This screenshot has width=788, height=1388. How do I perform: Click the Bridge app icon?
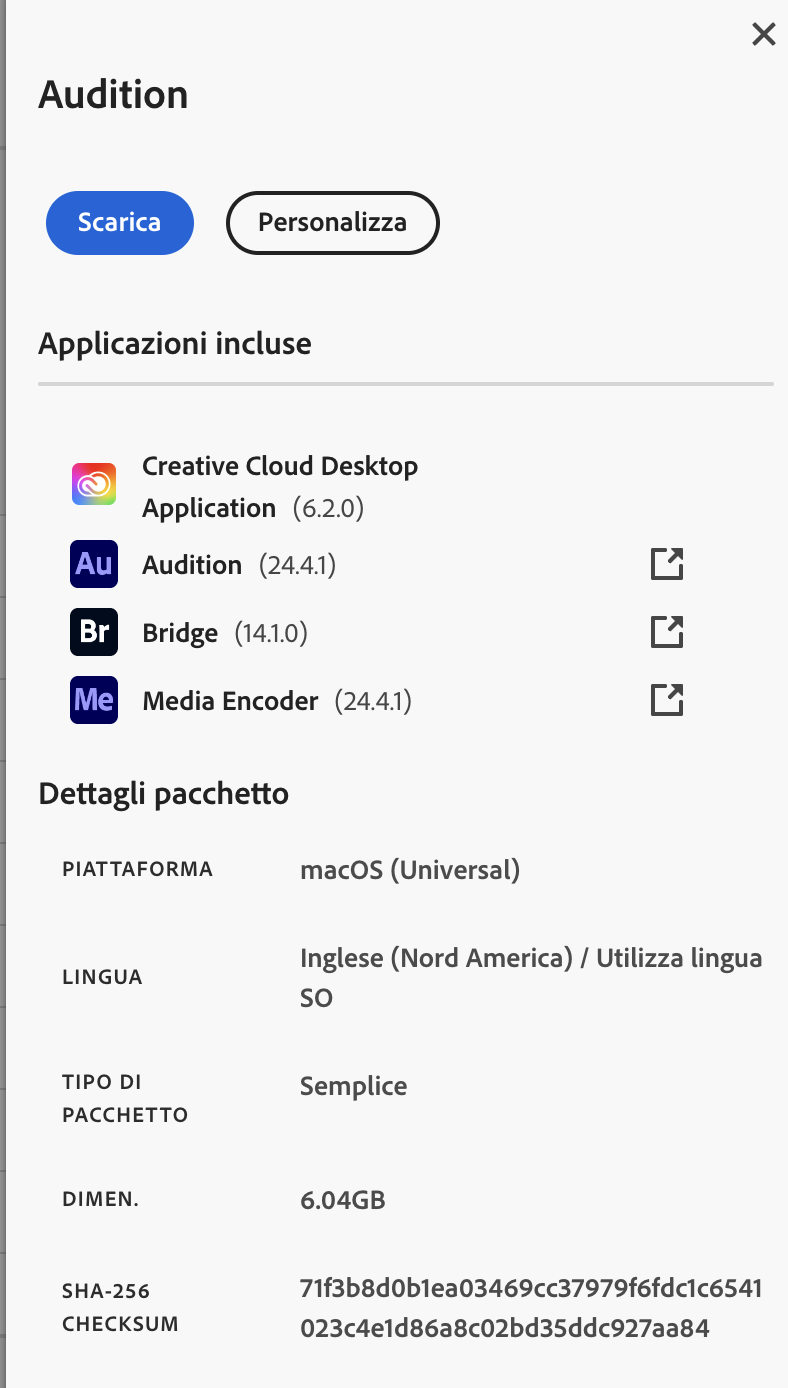[x=94, y=632]
